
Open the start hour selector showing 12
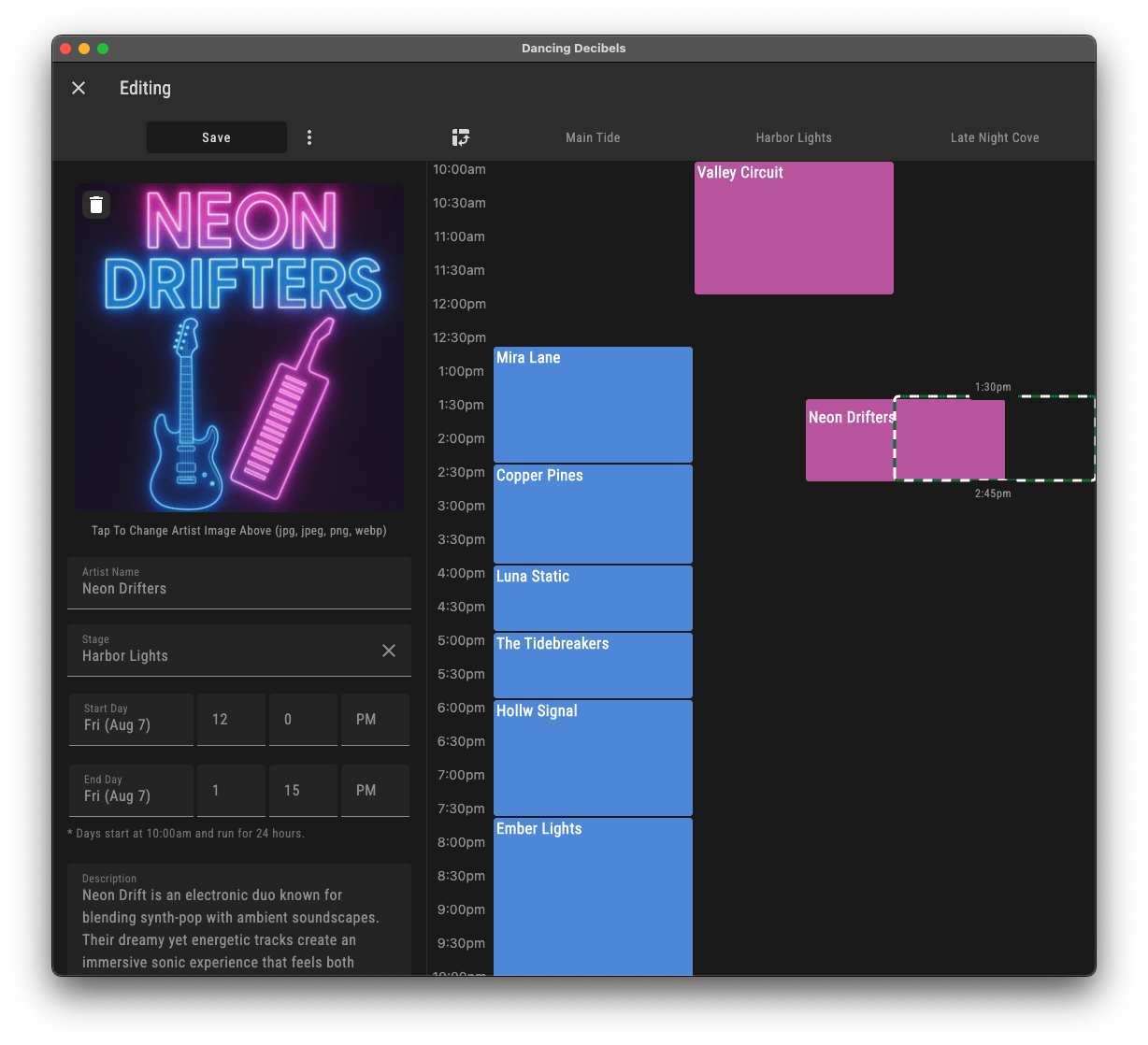click(231, 720)
